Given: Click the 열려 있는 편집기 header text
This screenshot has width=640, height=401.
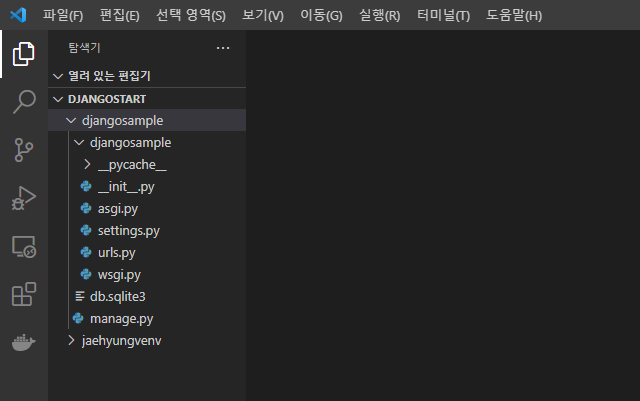Looking at the screenshot, I should 109,76.
